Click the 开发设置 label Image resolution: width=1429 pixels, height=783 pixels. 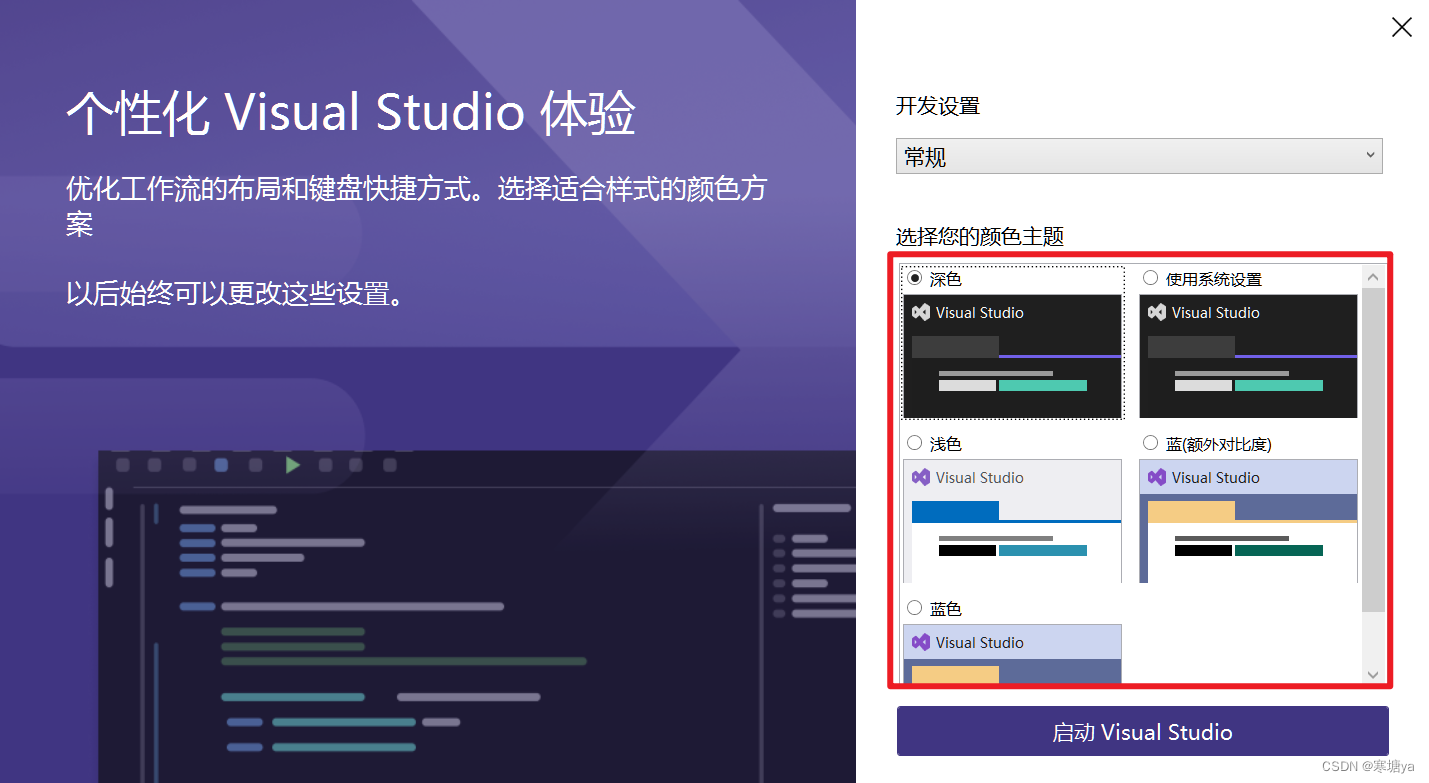pyautogui.click(x=938, y=105)
